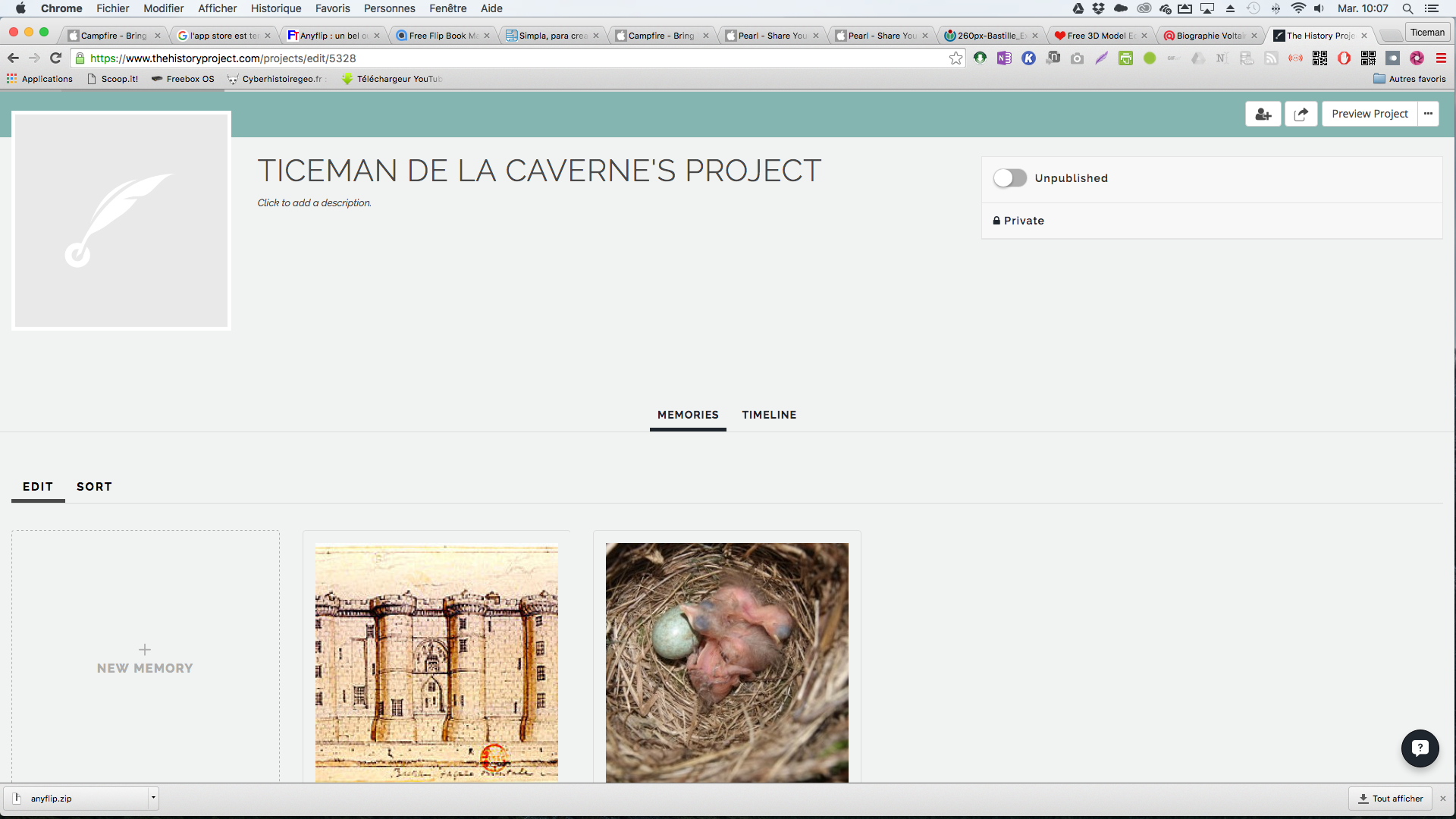Screen dimensions: 1456x819
Task: Switch to the Timeline tab
Action: coord(769,415)
